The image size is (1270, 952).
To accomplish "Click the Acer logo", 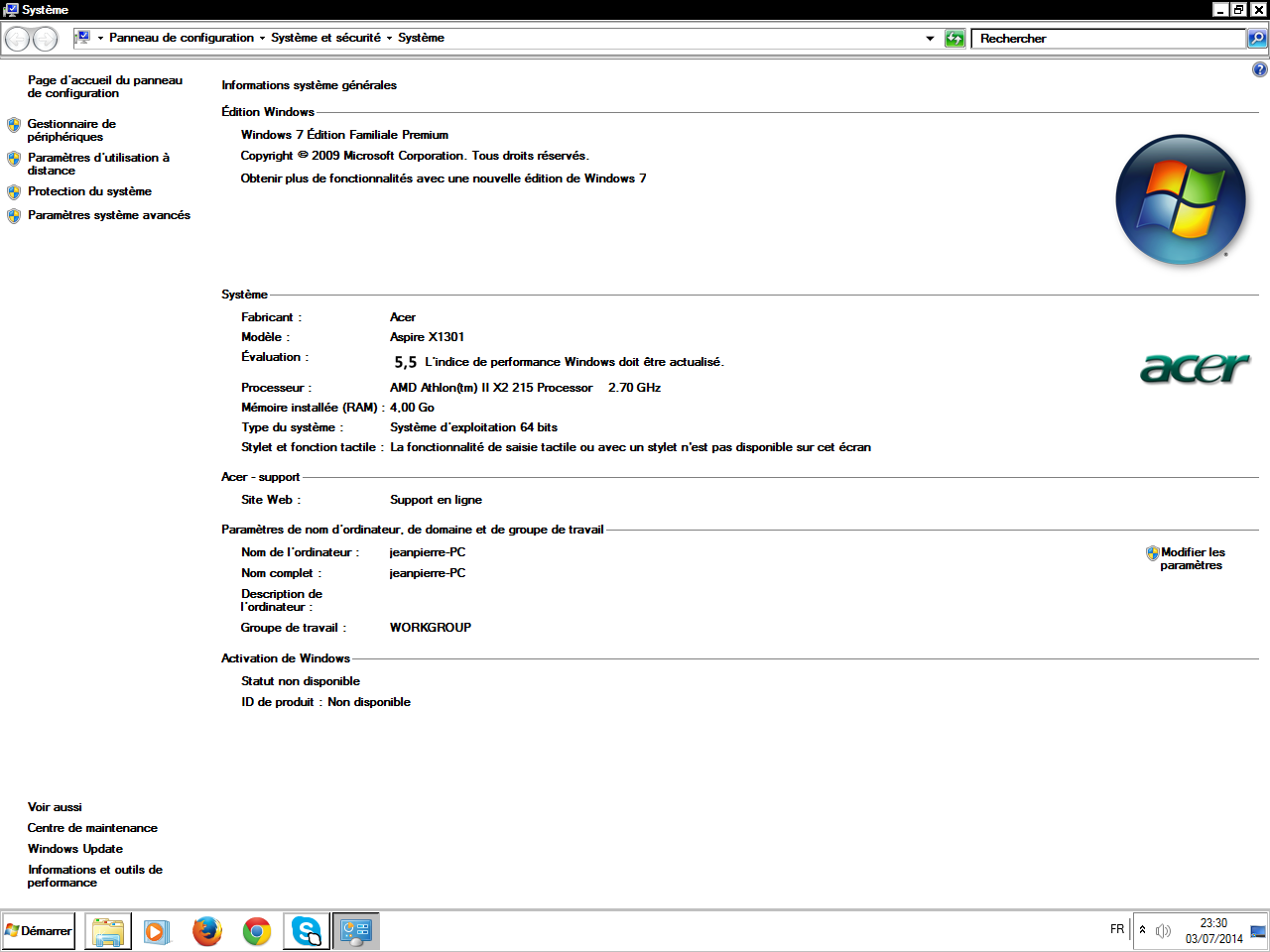I will click(x=1195, y=367).
